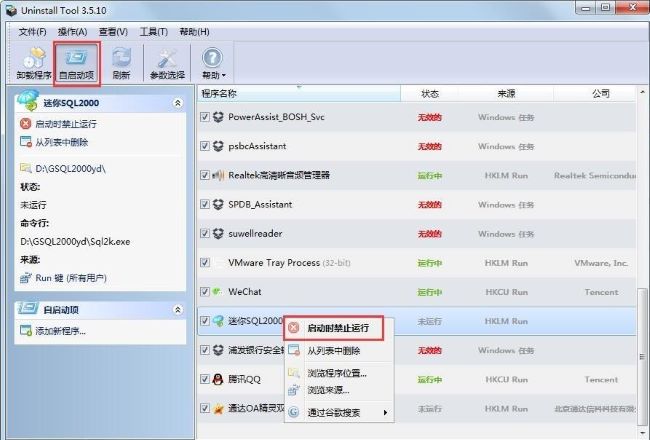The width and height of the screenshot is (650, 440).
Task: Click the SPDB_Assistant row icon
Action: coord(218,204)
